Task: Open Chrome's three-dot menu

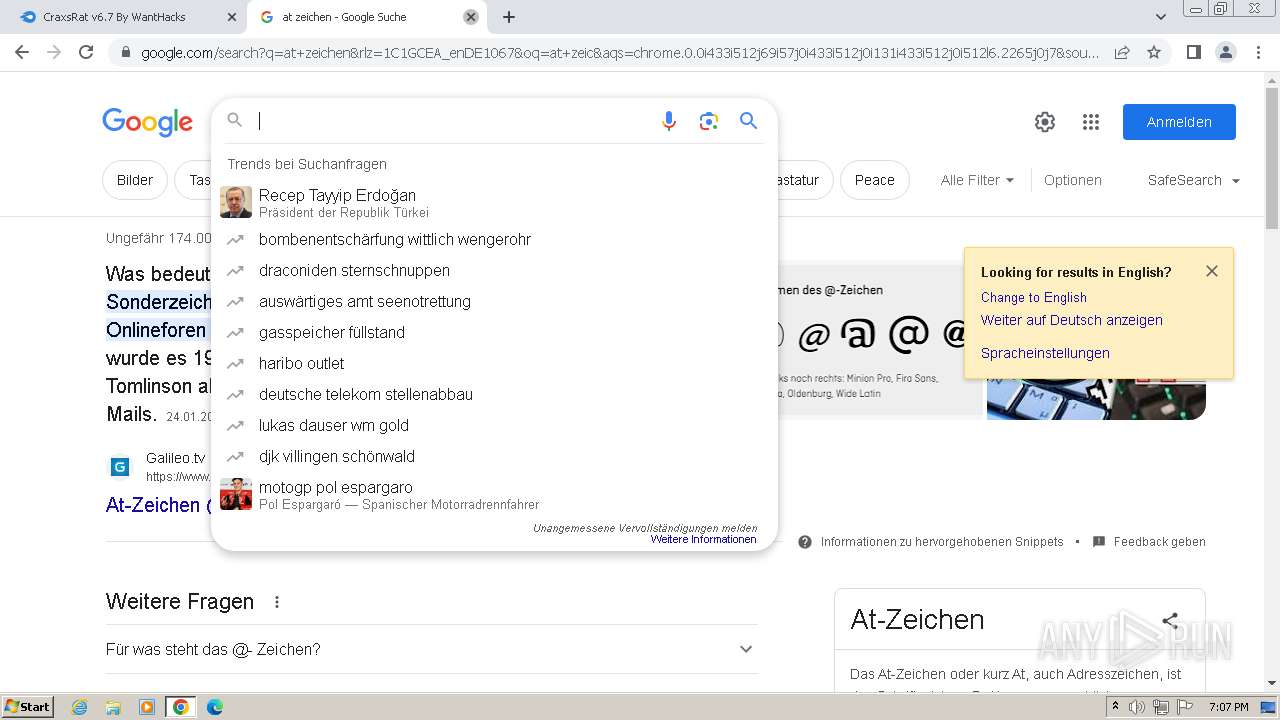Action: tap(1258, 52)
